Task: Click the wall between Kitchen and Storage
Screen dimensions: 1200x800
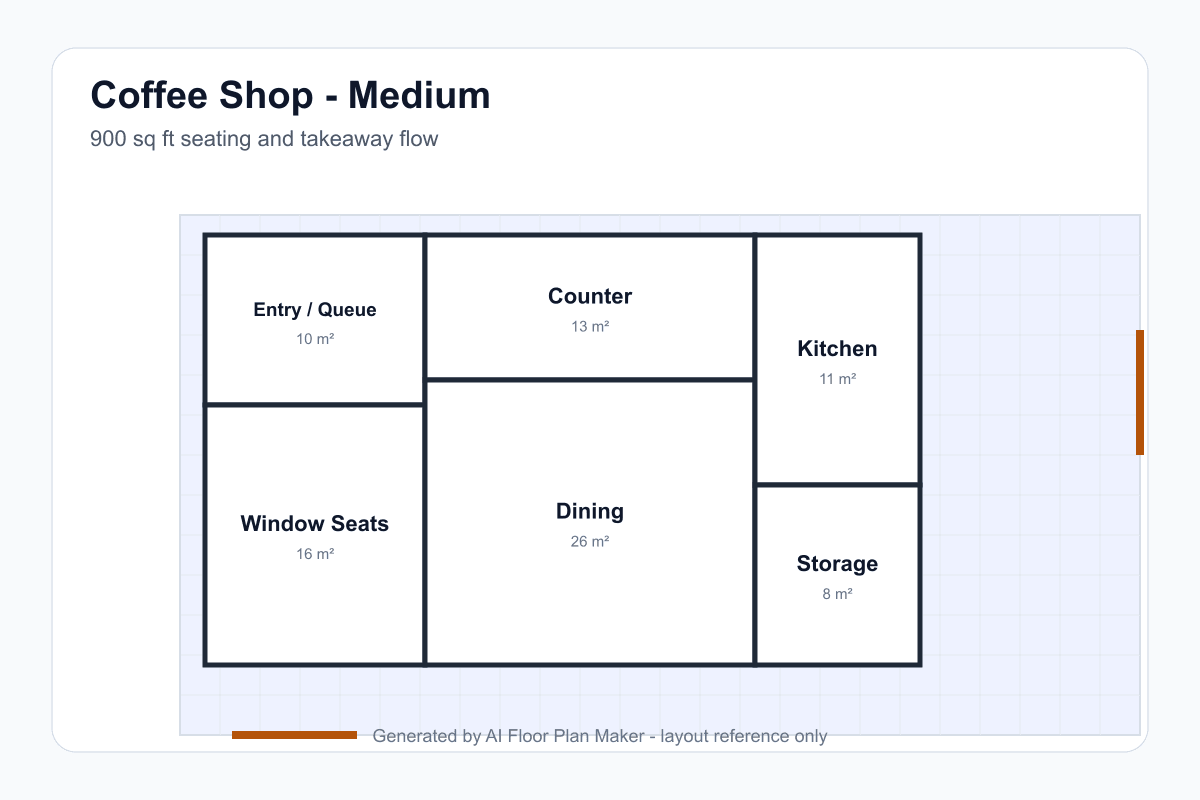Action: pos(837,485)
